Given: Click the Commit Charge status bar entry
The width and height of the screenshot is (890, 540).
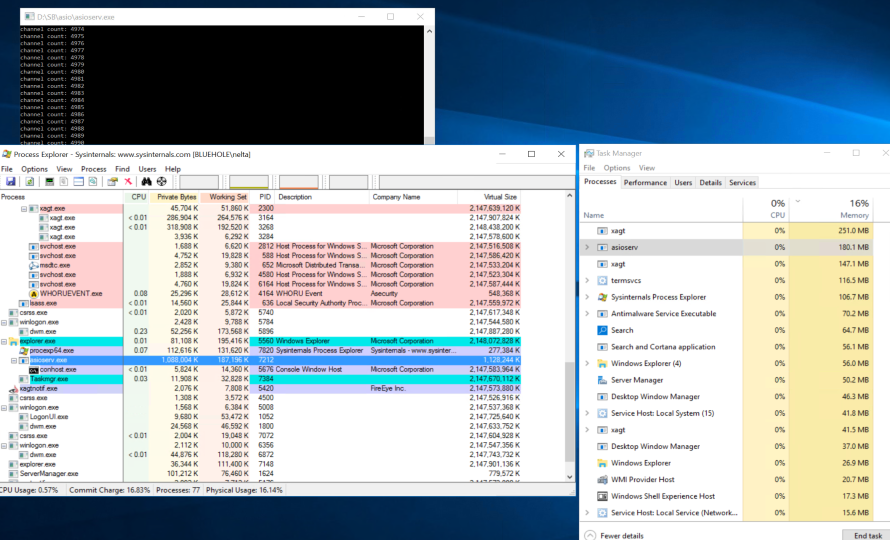Looking at the screenshot, I should tap(110, 490).
